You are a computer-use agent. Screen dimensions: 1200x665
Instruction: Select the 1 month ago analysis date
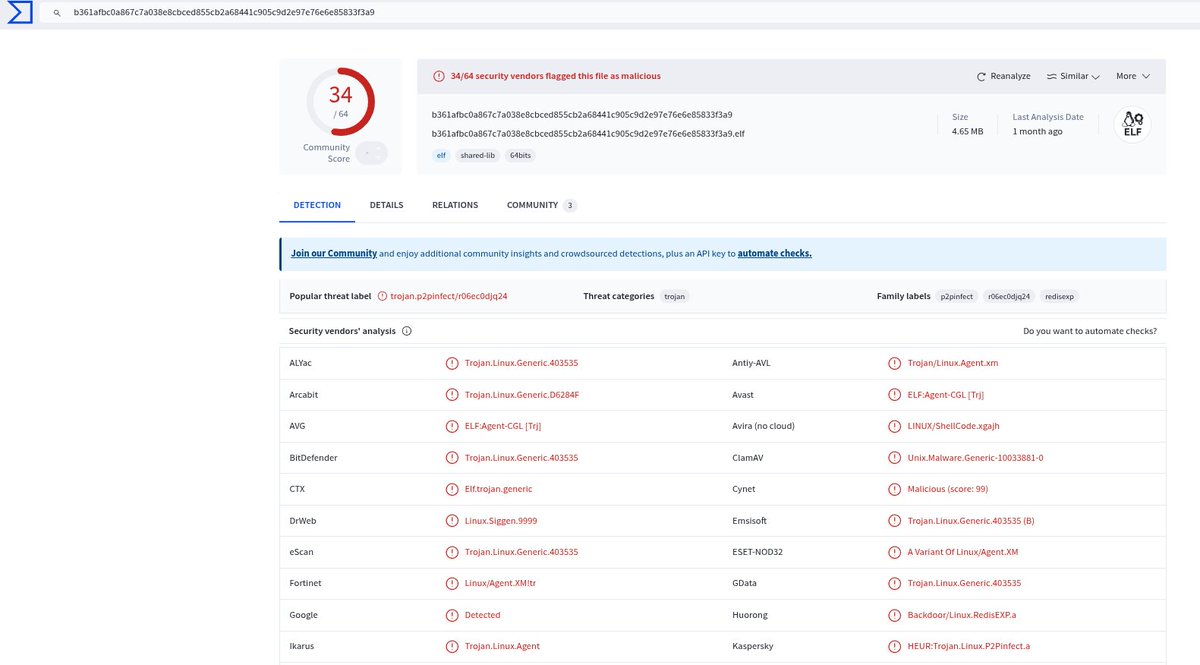click(x=1038, y=132)
